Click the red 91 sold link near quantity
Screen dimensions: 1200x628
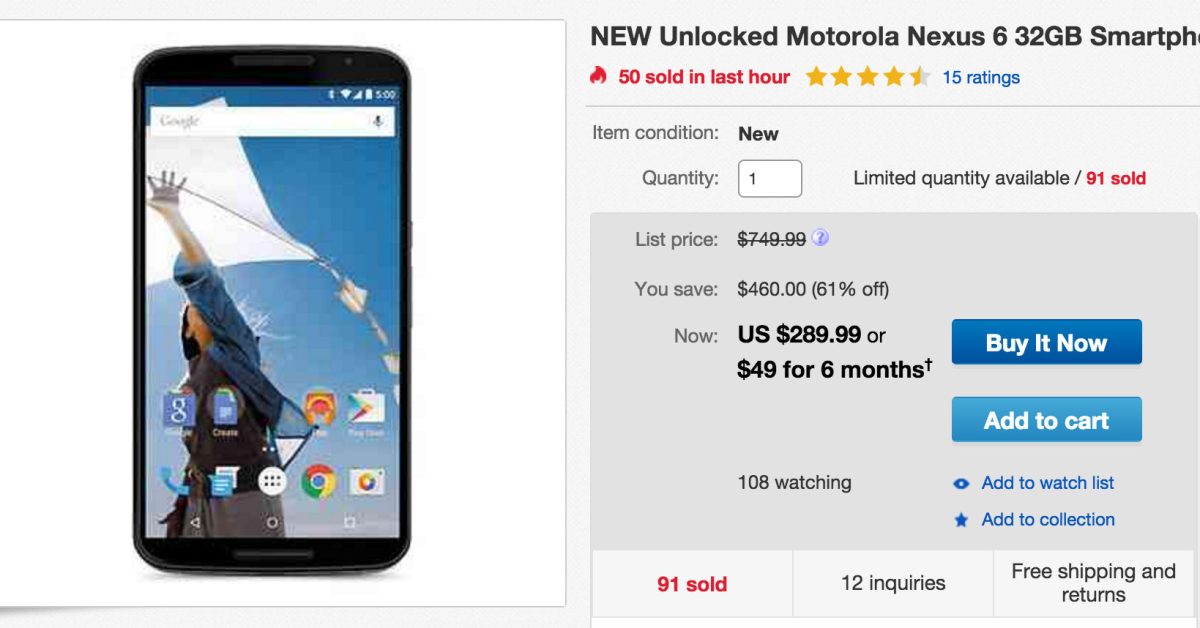(x=1115, y=178)
